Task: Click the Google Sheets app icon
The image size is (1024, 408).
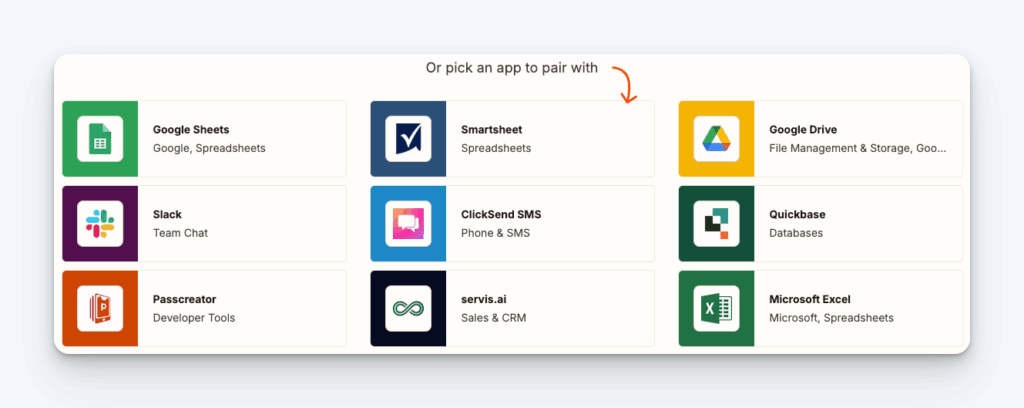Action: (100, 138)
